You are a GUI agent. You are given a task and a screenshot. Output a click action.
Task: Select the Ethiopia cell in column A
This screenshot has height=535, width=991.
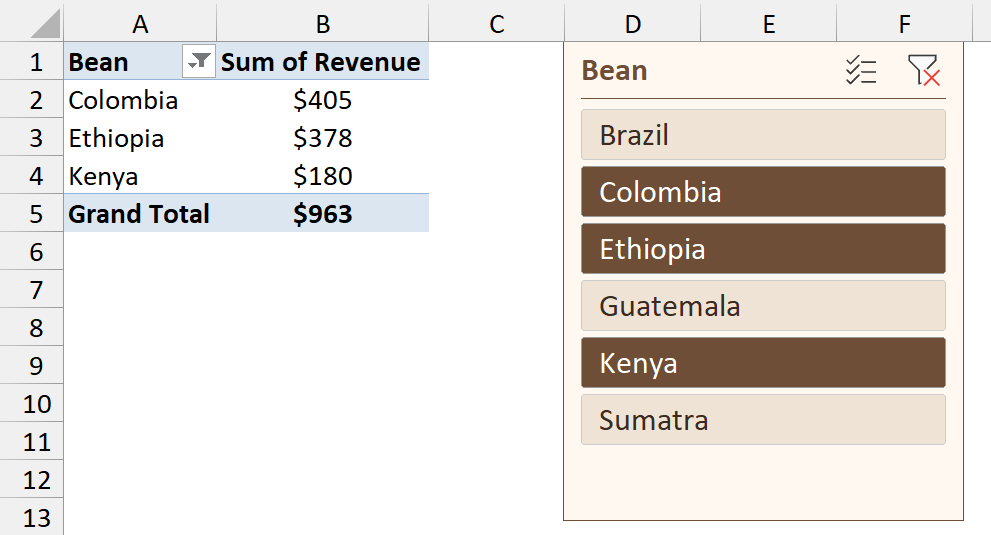click(x=140, y=137)
